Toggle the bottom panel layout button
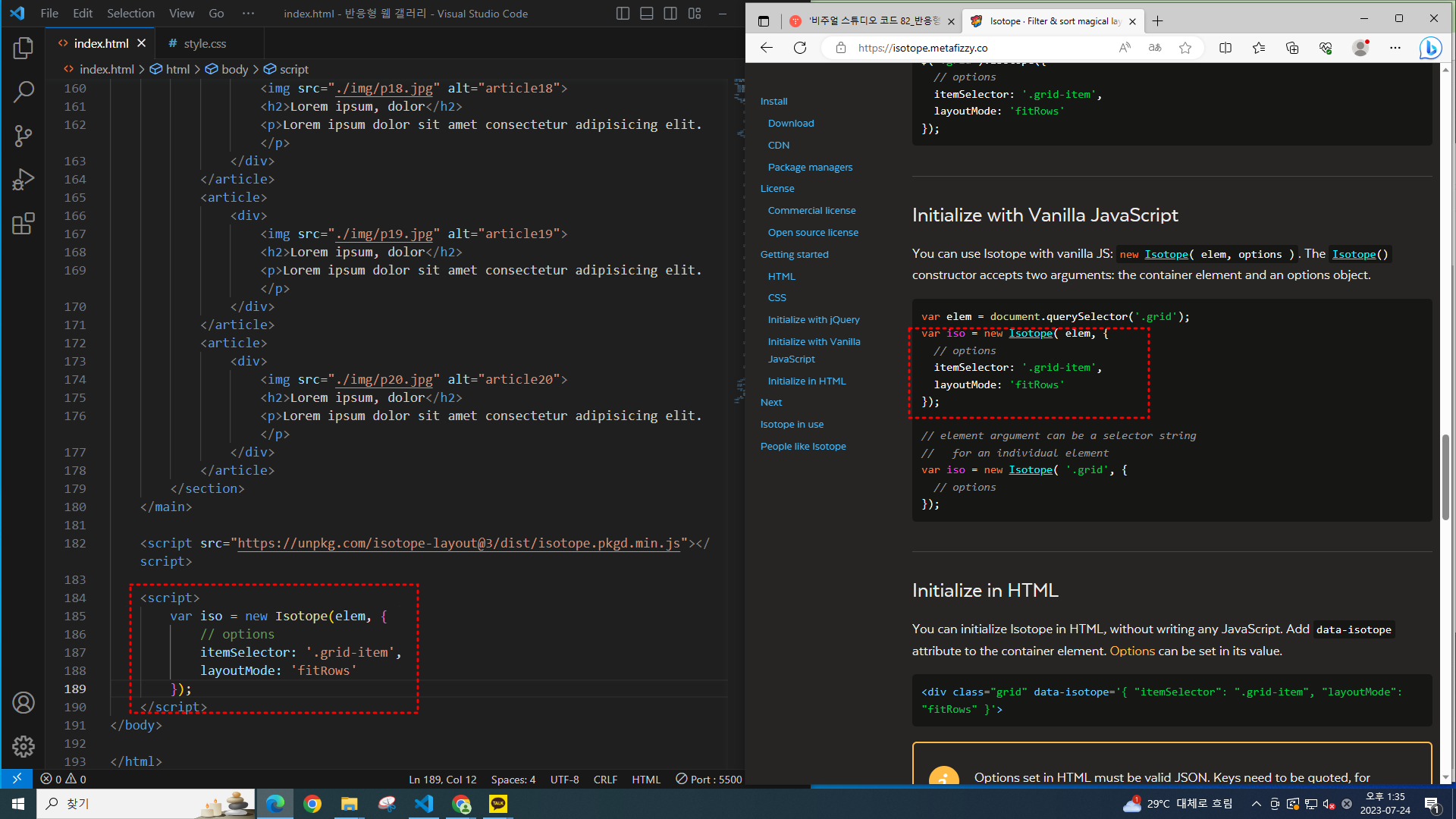The width and height of the screenshot is (1456, 819). coord(647,14)
